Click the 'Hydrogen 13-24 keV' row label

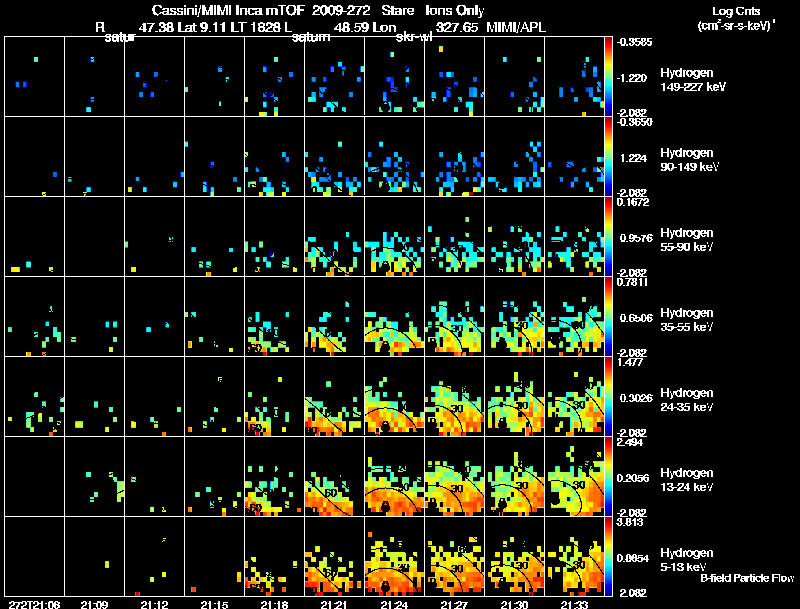tap(687, 480)
